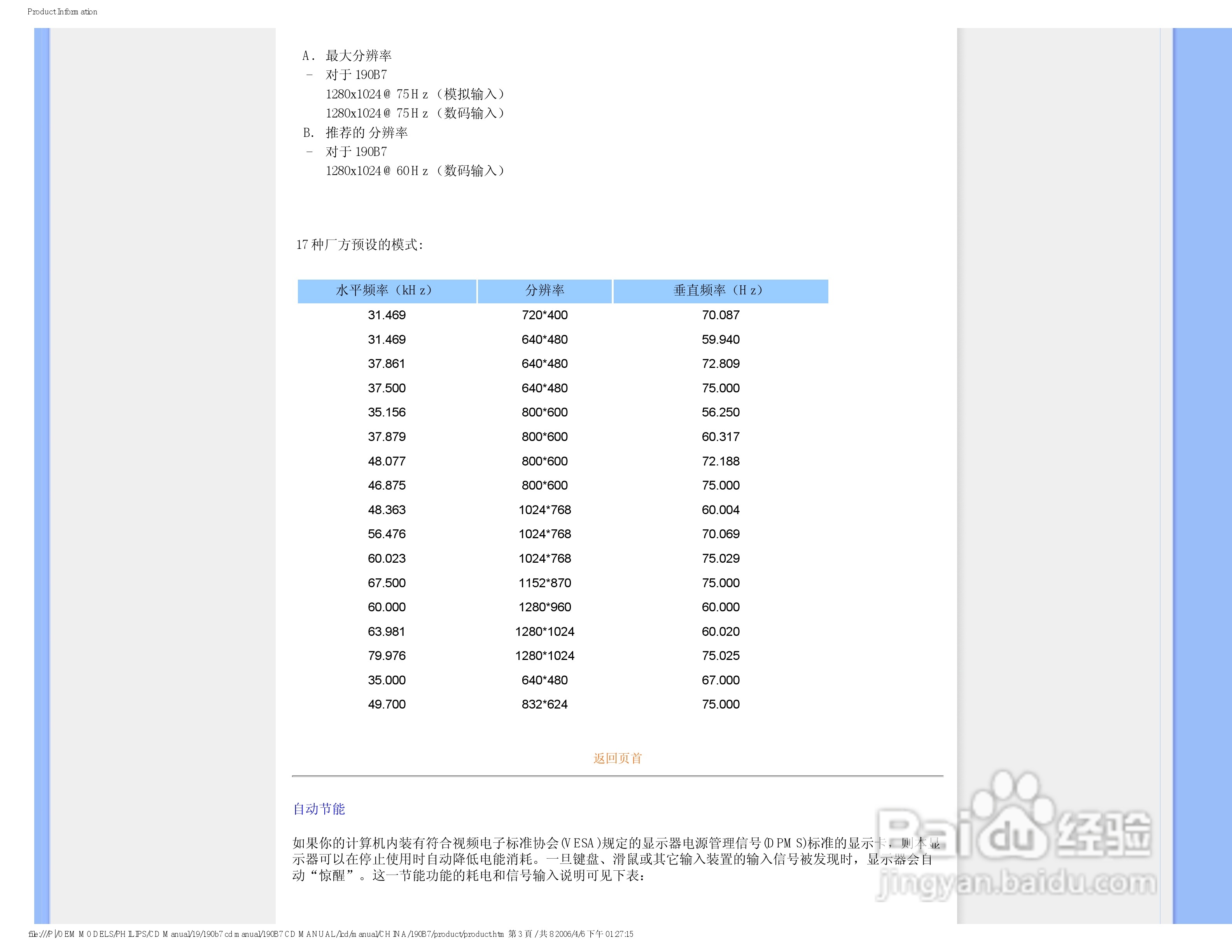Click the 832*624 resolution cell
Screen dimensions: 1232x952
[544, 704]
